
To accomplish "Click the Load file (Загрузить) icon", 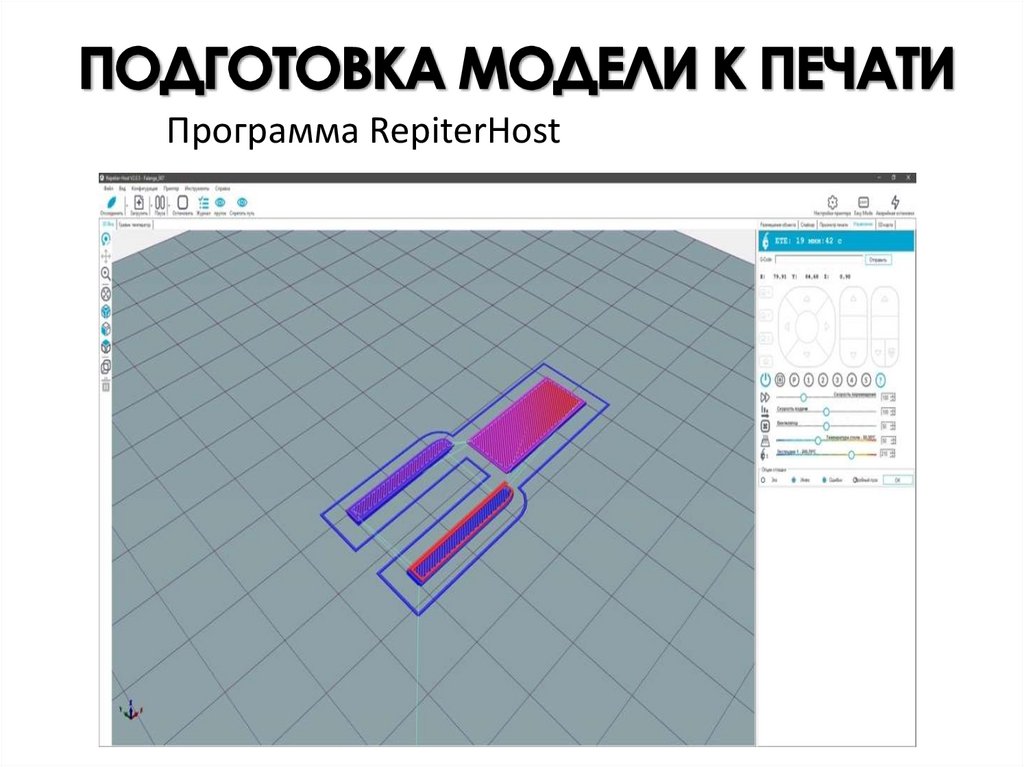I will tap(138, 203).
